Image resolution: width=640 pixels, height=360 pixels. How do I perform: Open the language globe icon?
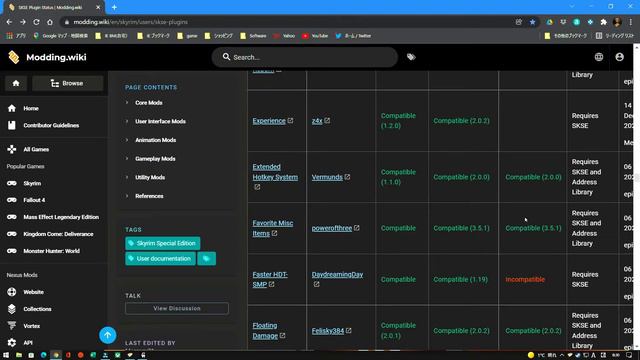(x=599, y=57)
